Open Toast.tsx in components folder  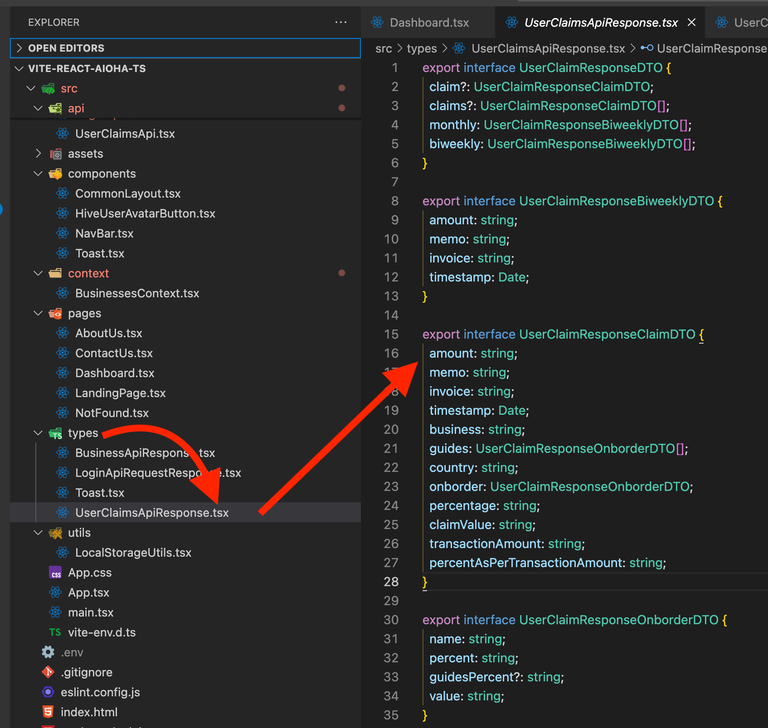click(x=99, y=253)
